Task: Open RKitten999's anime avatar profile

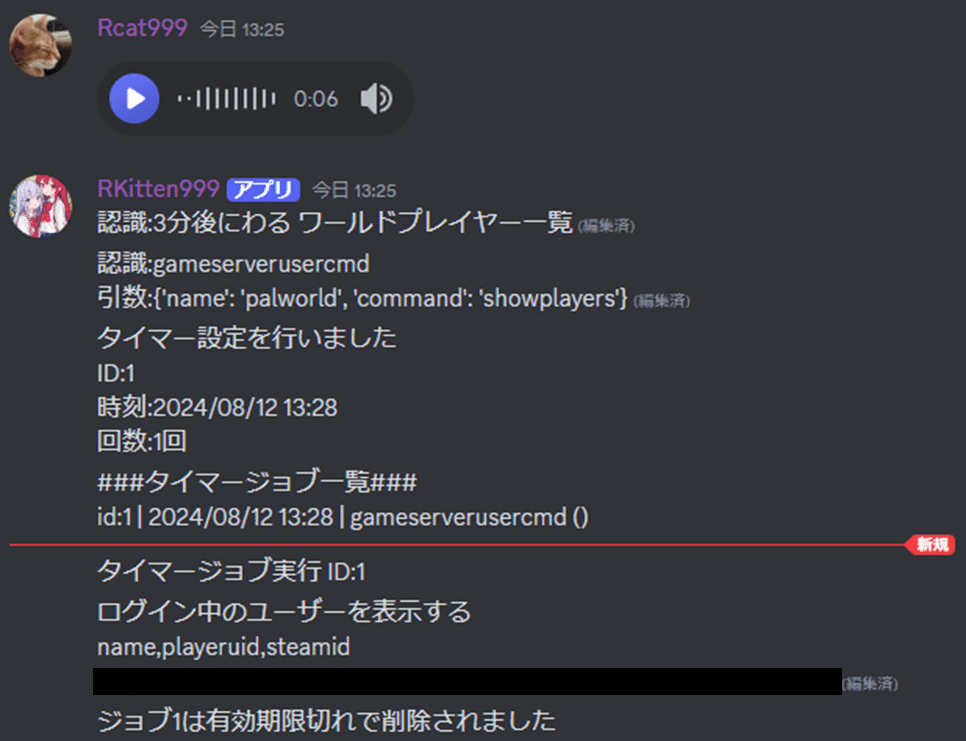Action: coord(41,206)
